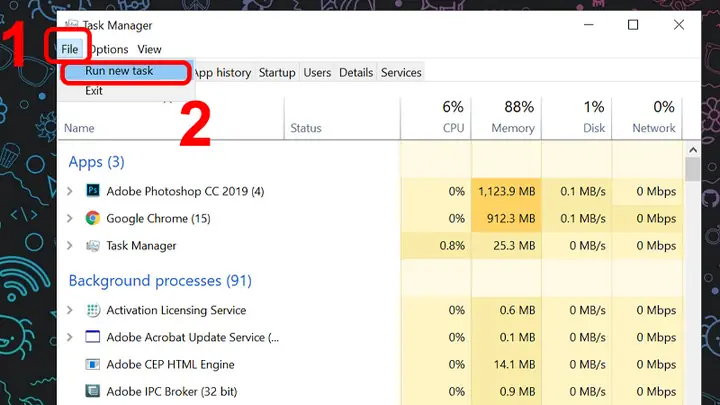The width and height of the screenshot is (720, 405).
Task: Click the Google Chrome icon
Action: pos(93,218)
